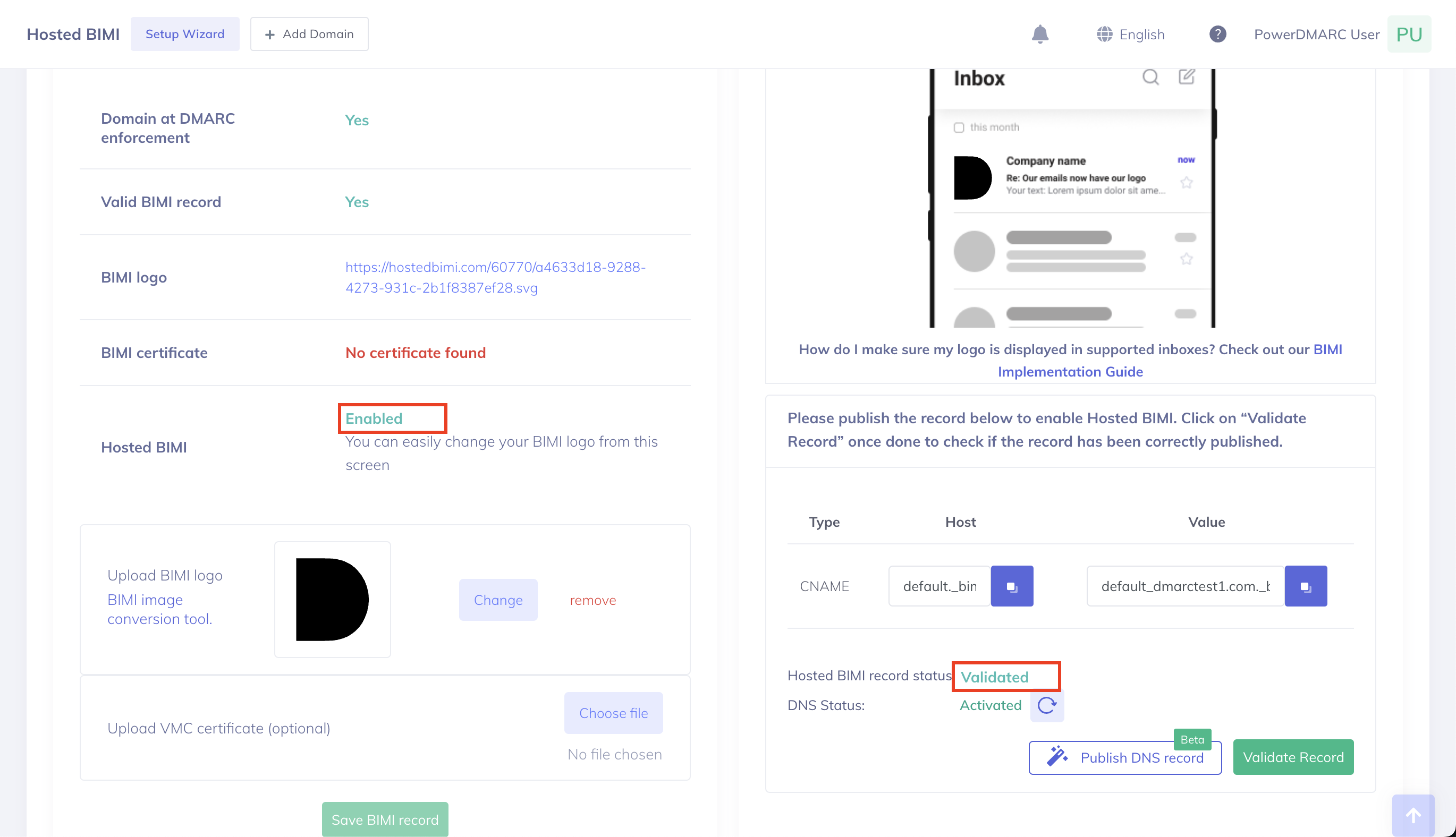Click Publish DNS record button
Image resolution: width=1456 pixels, height=837 pixels.
[1125, 757]
